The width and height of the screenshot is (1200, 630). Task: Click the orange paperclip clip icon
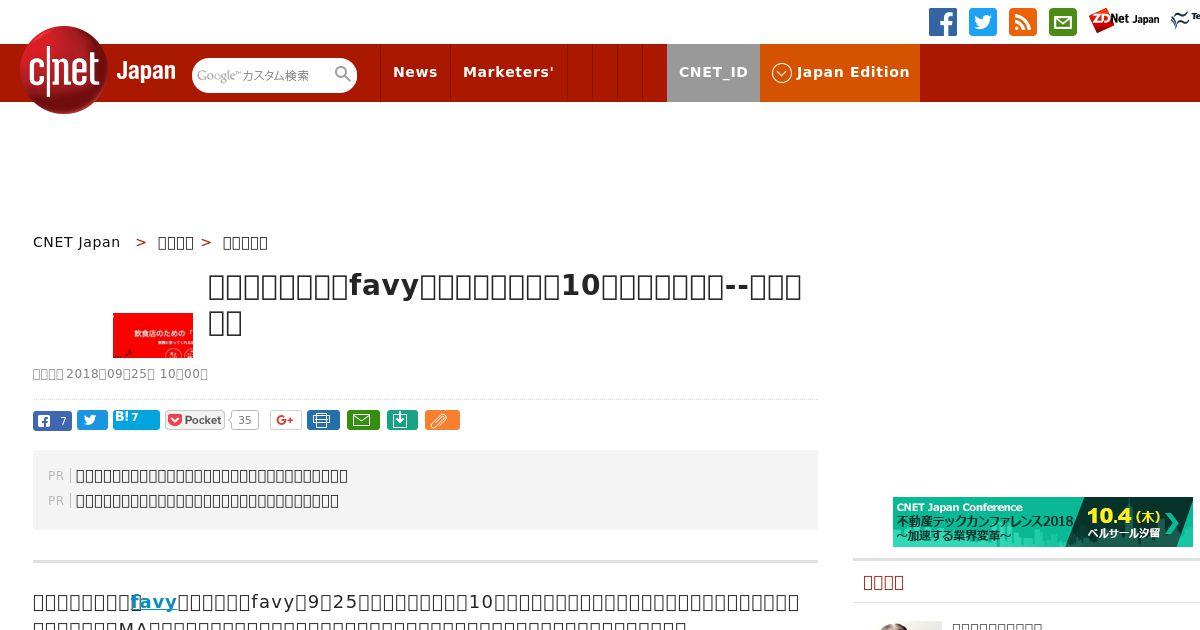point(442,420)
